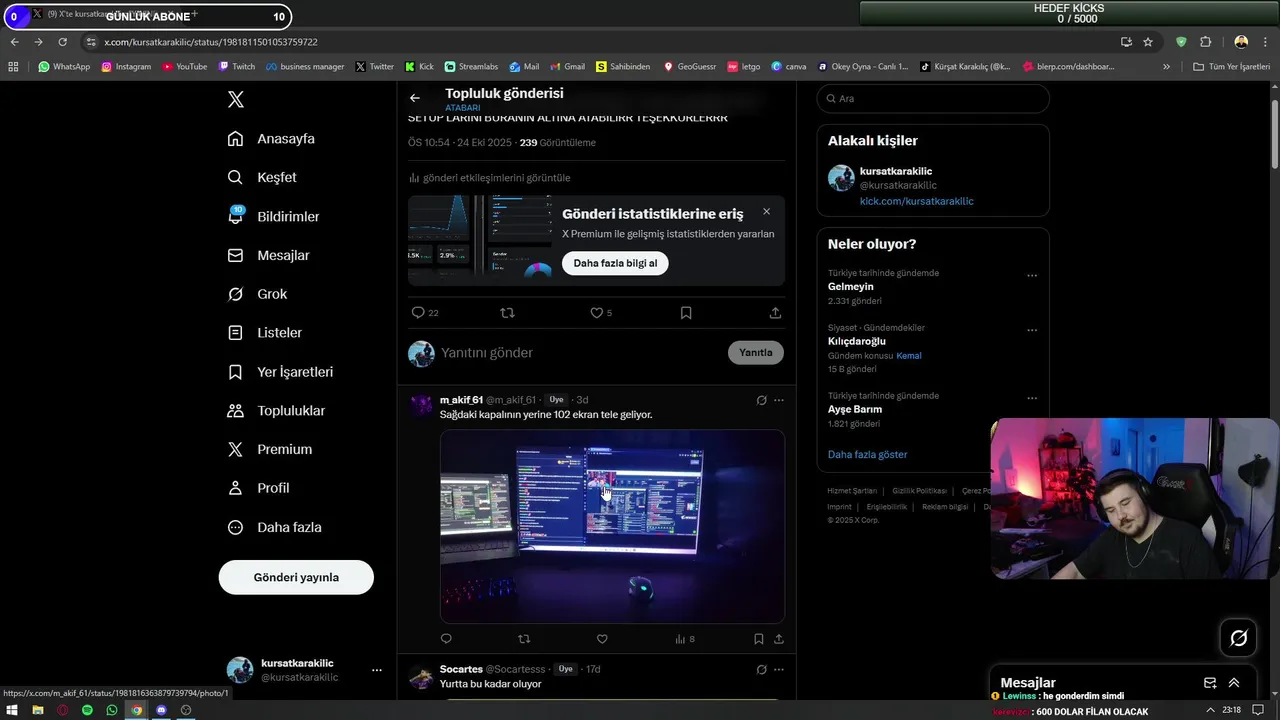This screenshot has height=720, width=1280.
Task: Open options for Gelmeyin trend
Action: click(x=1032, y=275)
